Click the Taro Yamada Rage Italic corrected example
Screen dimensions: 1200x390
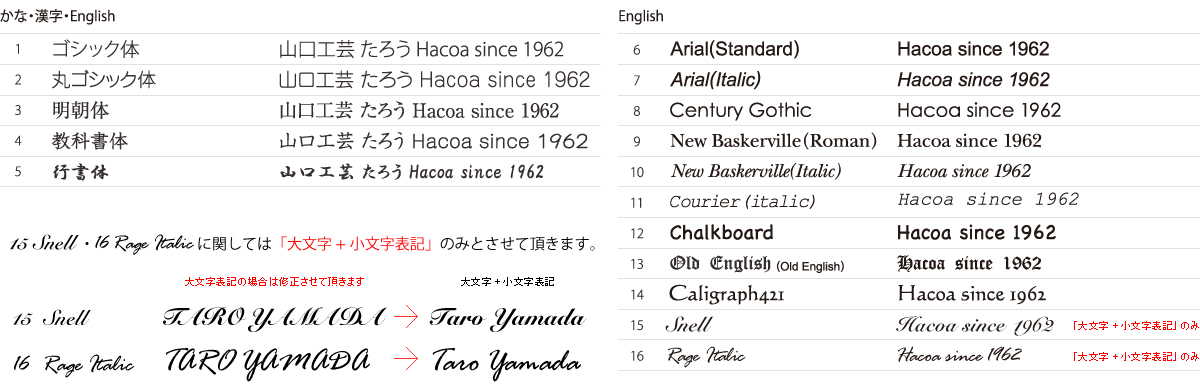(506, 360)
